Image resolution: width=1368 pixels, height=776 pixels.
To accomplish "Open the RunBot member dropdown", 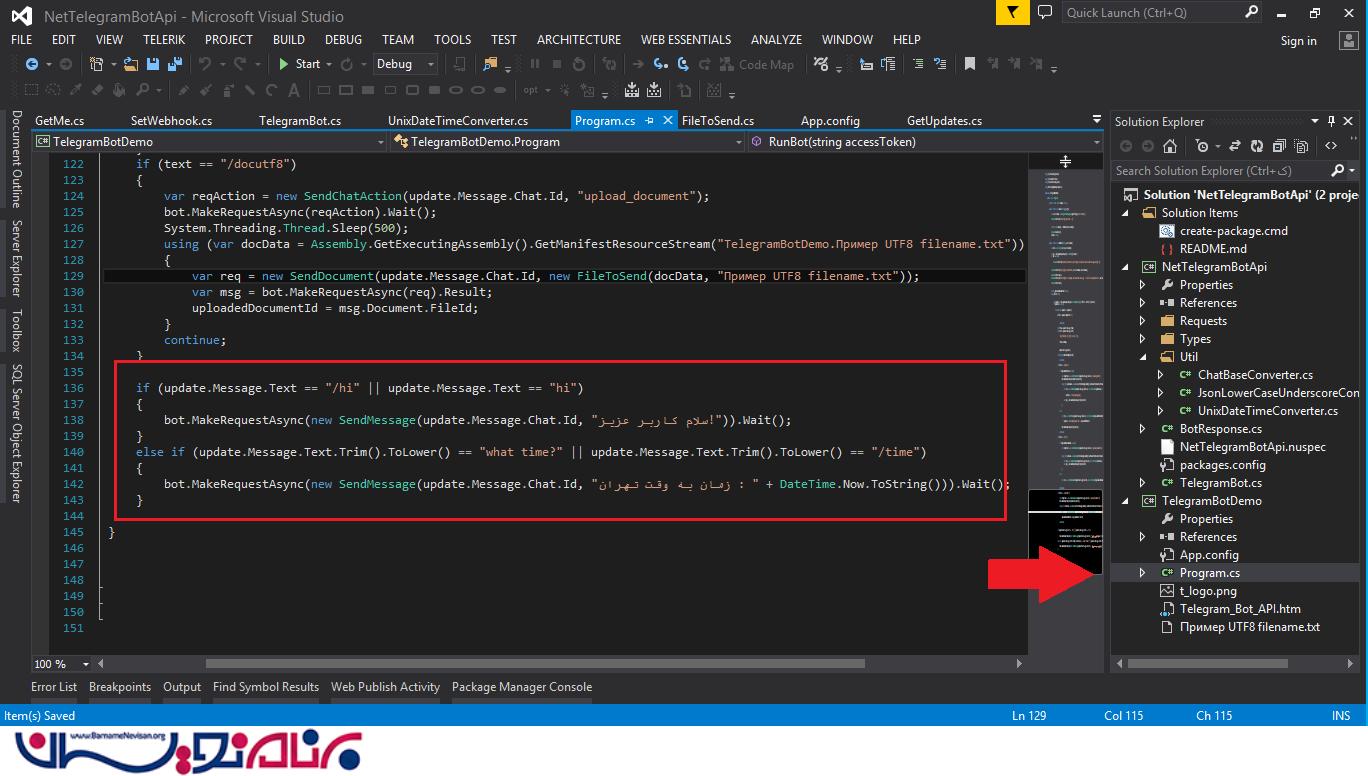I will [x=1096, y=142].
